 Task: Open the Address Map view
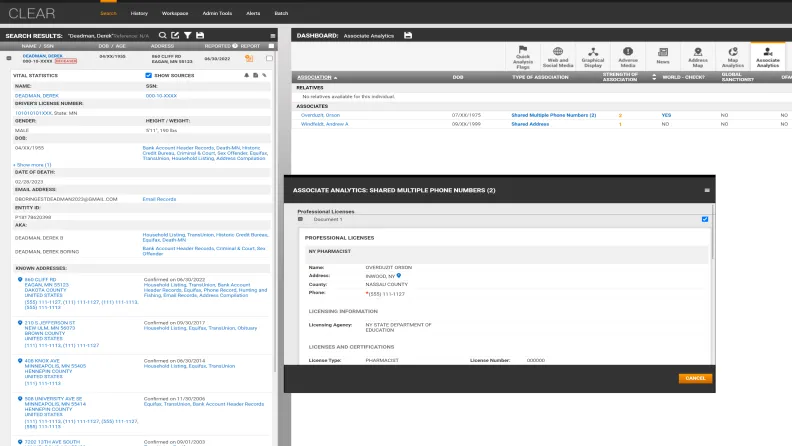698,55
